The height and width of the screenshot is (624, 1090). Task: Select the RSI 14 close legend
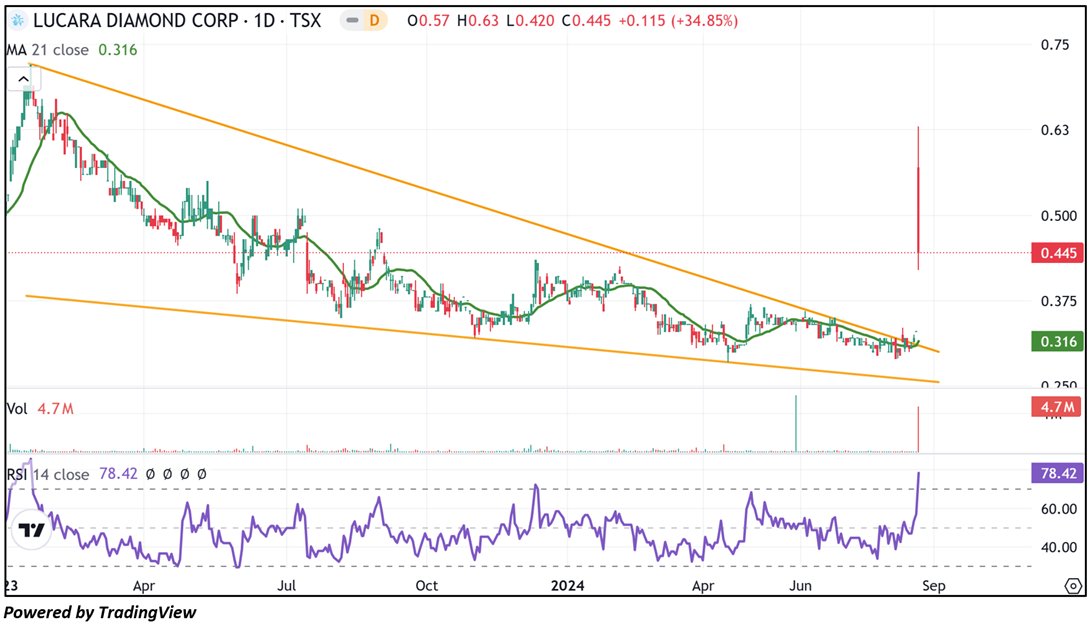click(x=48, y=474)
